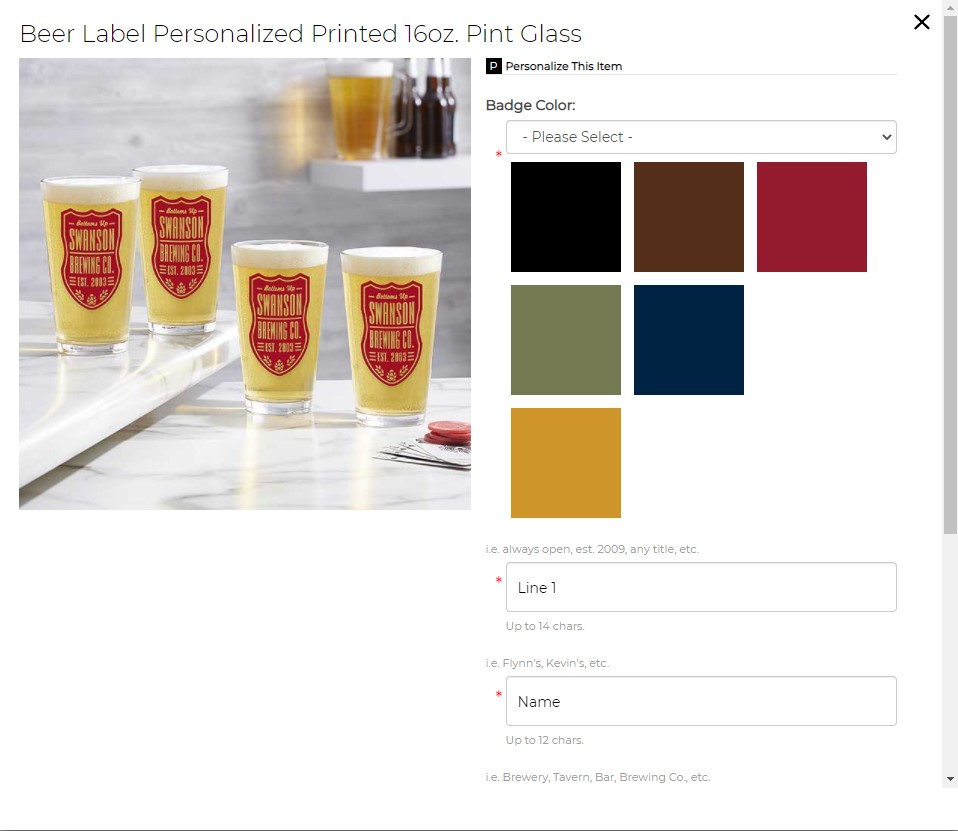Click the Badge Color label
Screen dimensions: 958x831
click(530, 105)
